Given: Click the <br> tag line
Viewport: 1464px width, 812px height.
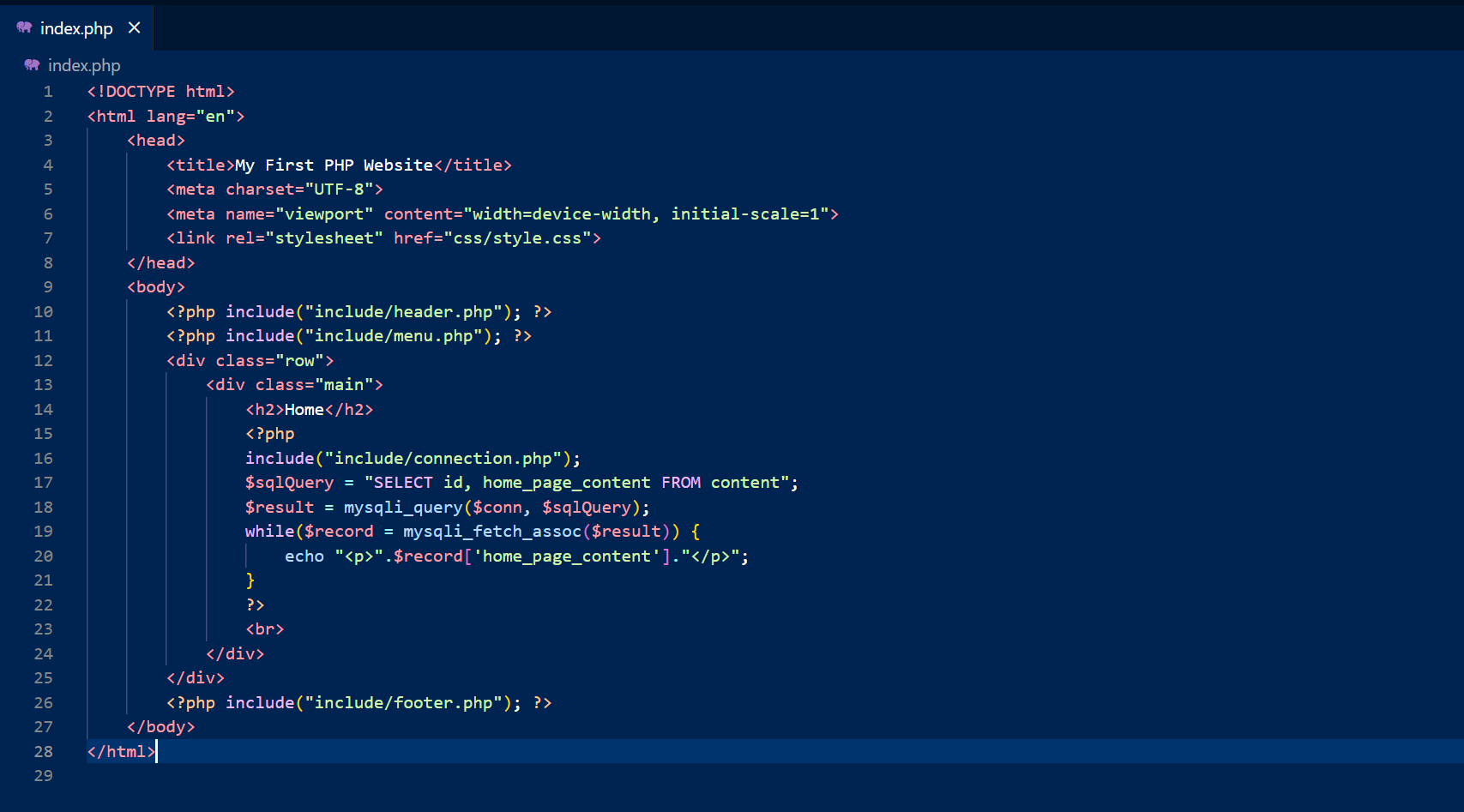Looking at the screenshot, I should click(265, 629).
